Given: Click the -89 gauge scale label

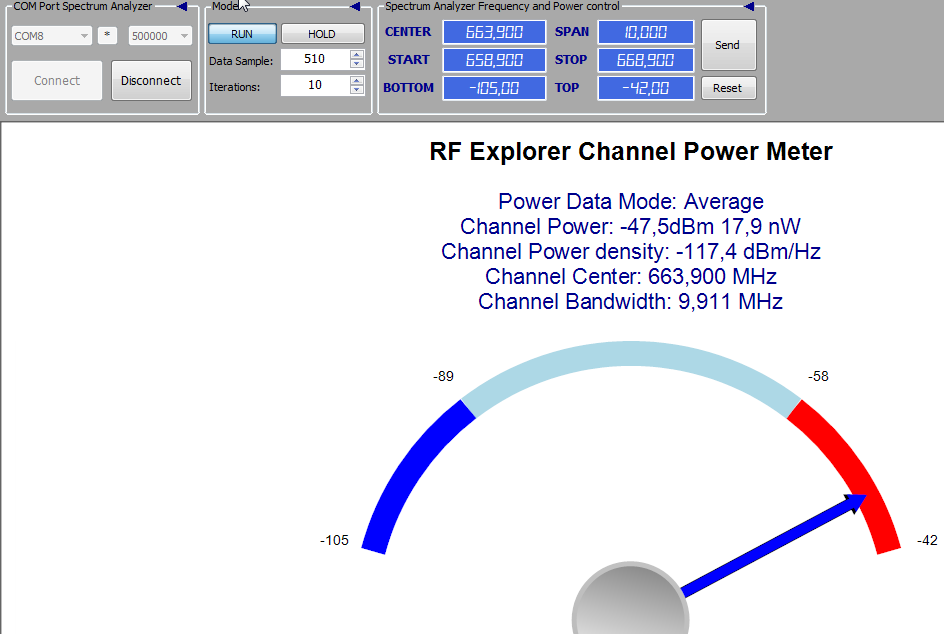Looking at the screenshot, I should [x=443, y=376].
